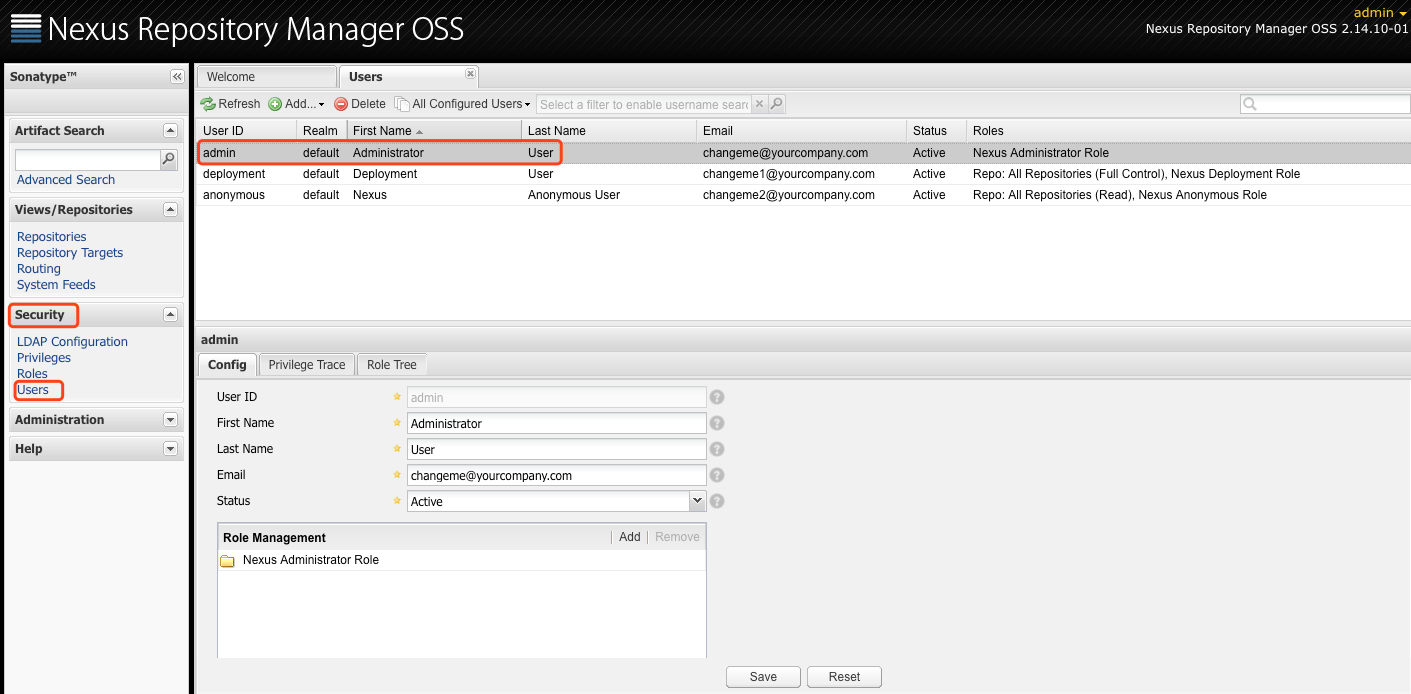Sort by the Roles column header
Screen dimensions: 1411x694
click(x=1188, y=131)
